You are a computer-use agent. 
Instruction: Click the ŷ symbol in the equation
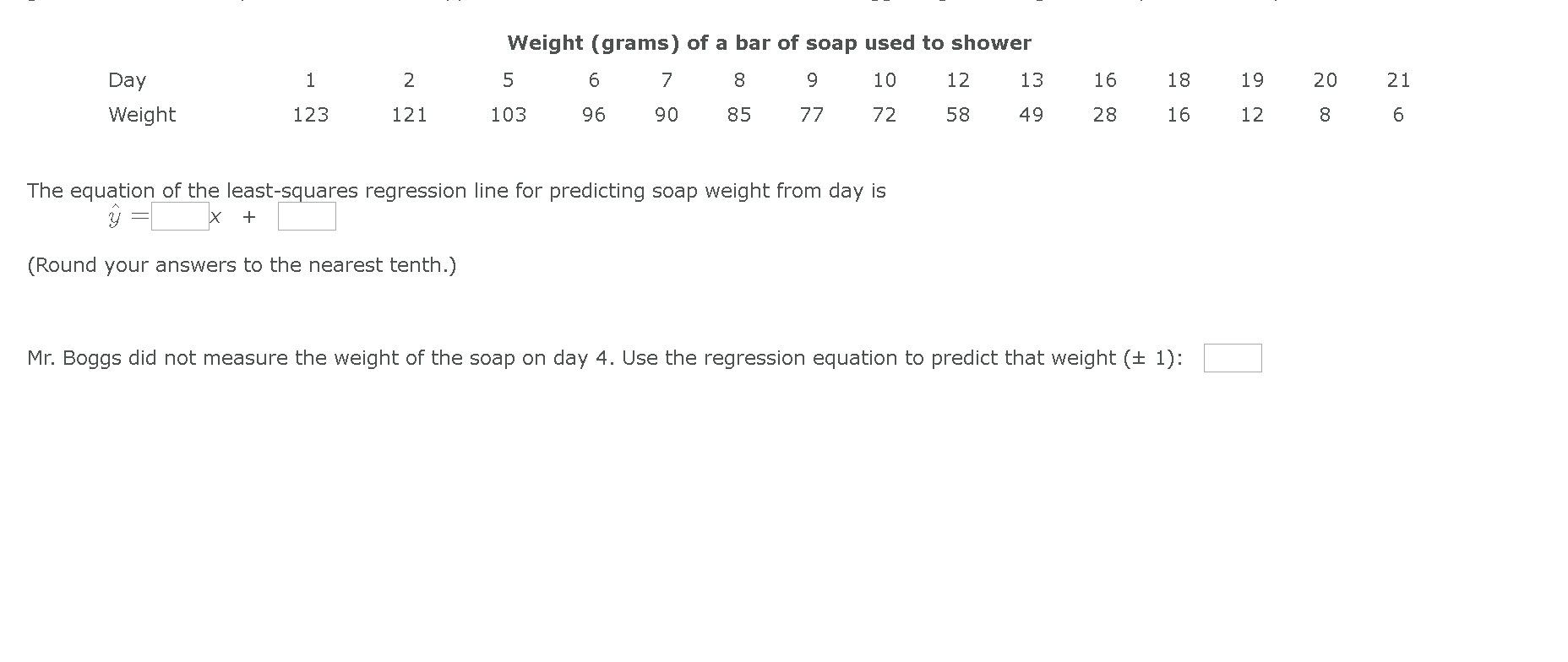tap(115, 217)
